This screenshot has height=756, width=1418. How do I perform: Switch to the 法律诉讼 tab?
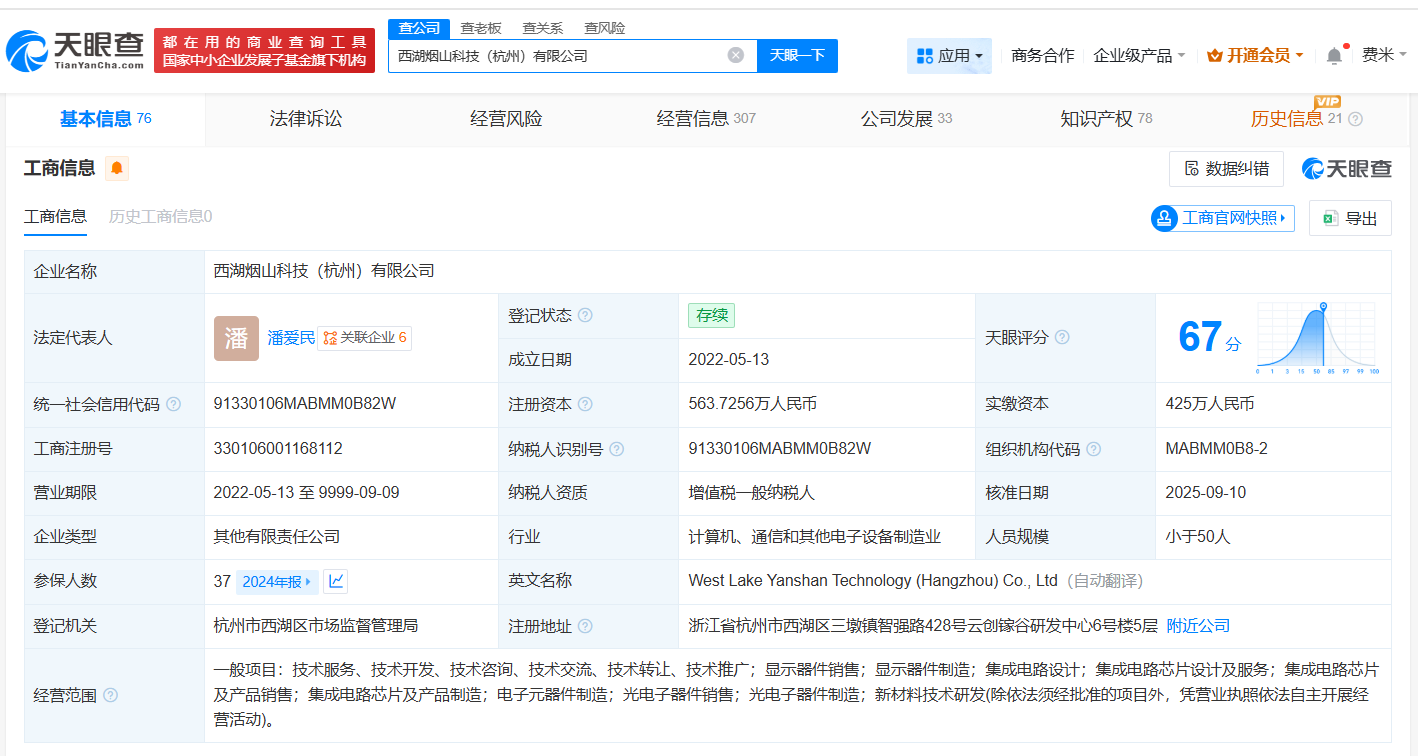click(x=305, y=118)
